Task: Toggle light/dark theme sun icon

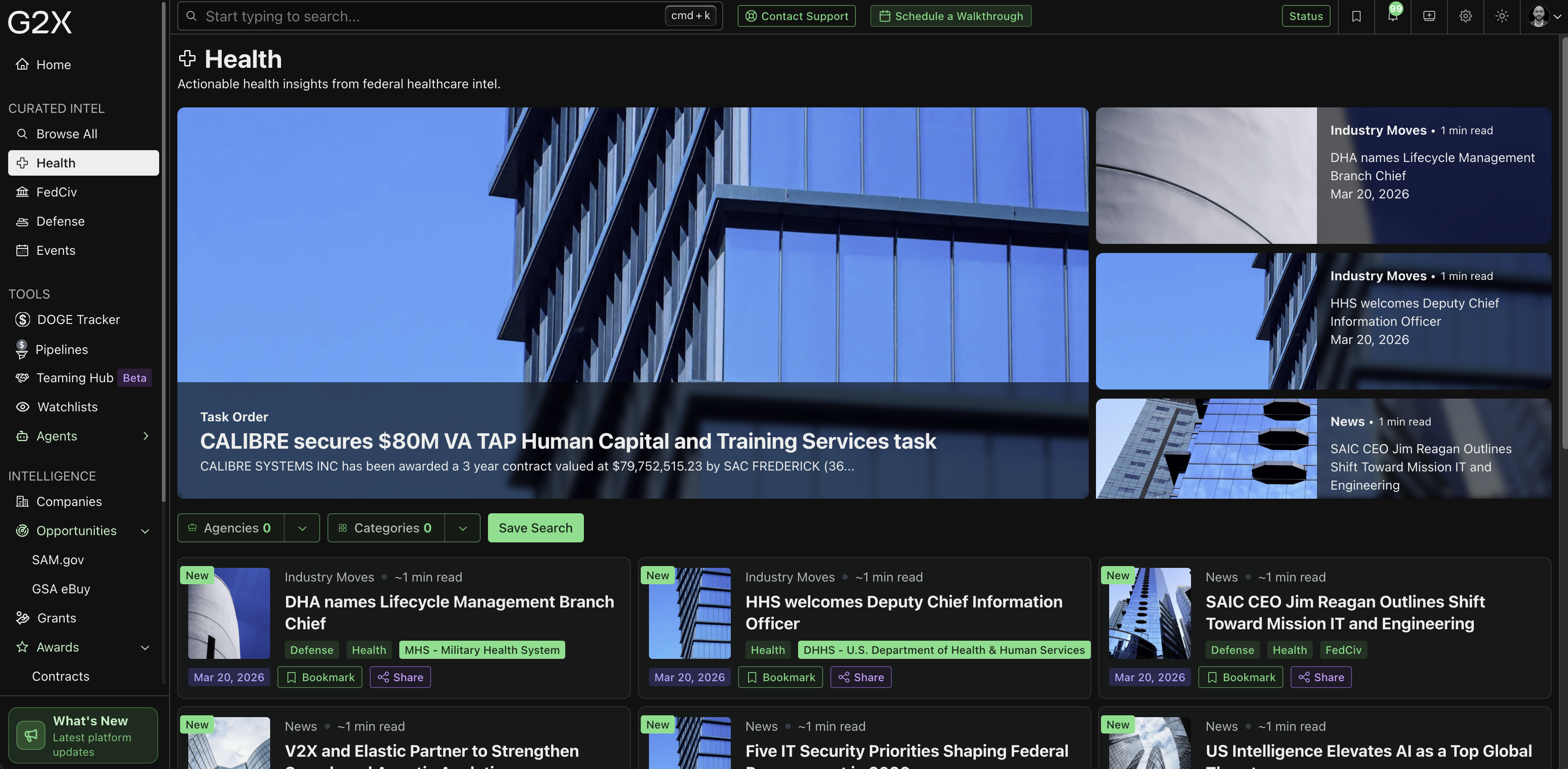Action: coord(1502,16)
